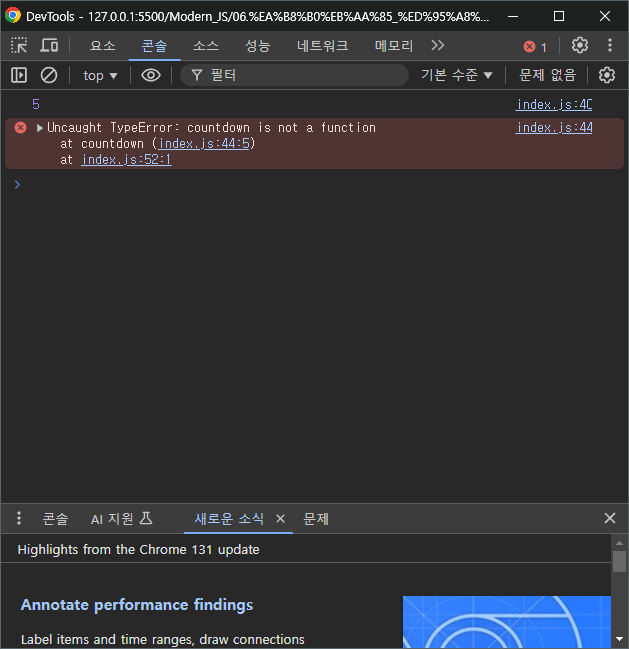This screenshot has height=649, width=629.
Task: Open the three-dot customize DevTools menu
Action: (610, 45)
